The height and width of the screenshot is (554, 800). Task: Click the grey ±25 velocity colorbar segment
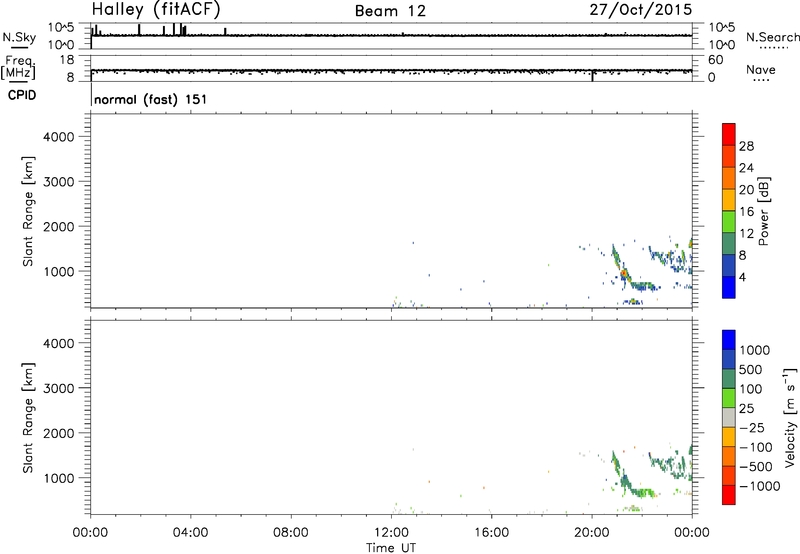coord(729,417)
